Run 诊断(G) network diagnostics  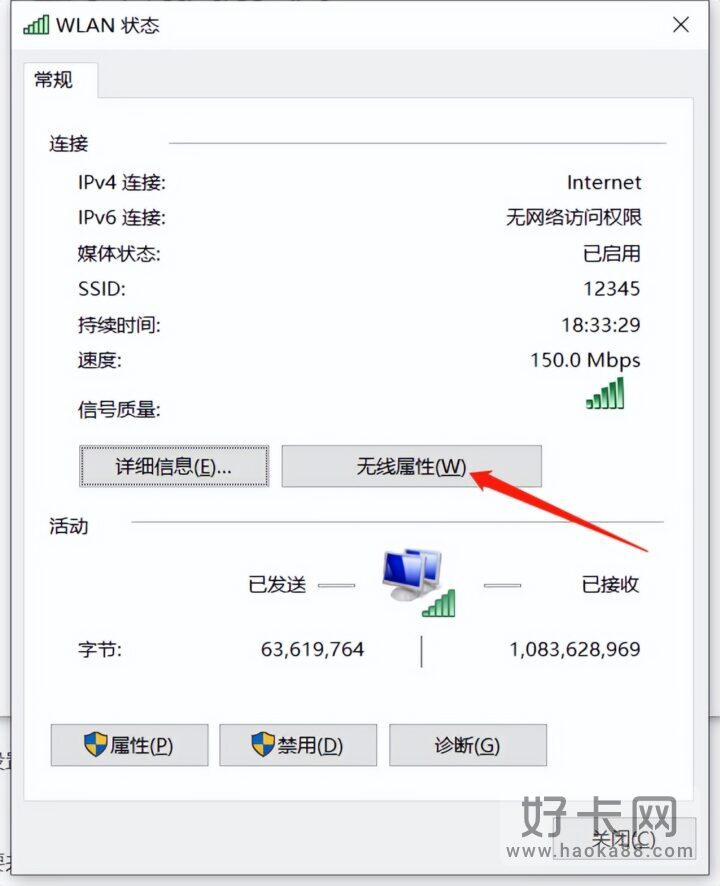[x=468, y=745]
